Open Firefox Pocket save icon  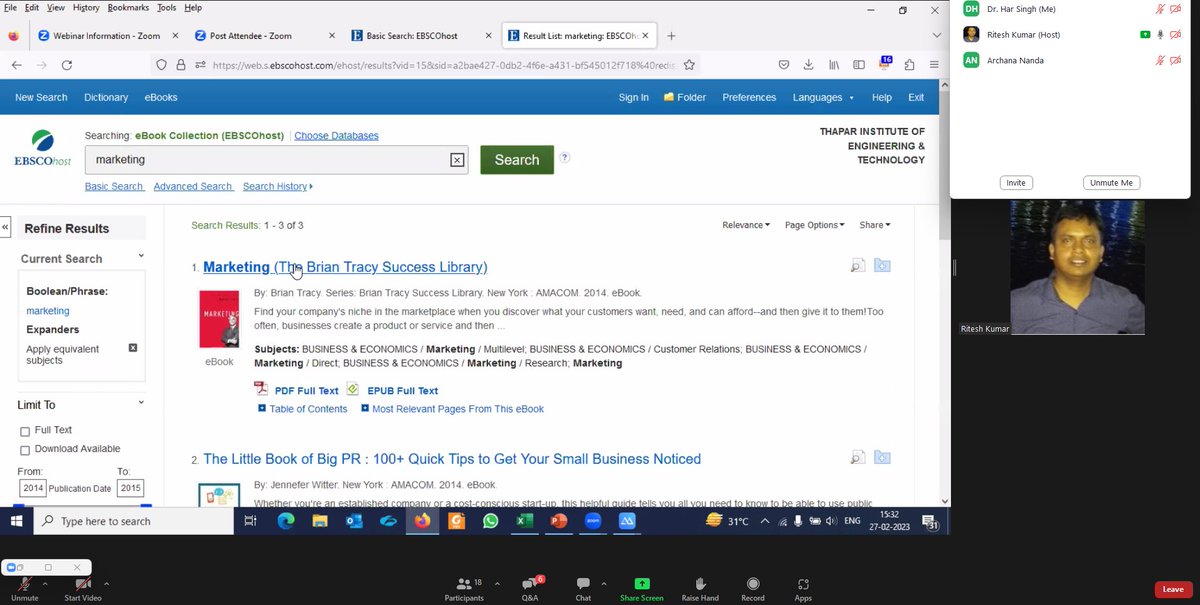point(784,65)
